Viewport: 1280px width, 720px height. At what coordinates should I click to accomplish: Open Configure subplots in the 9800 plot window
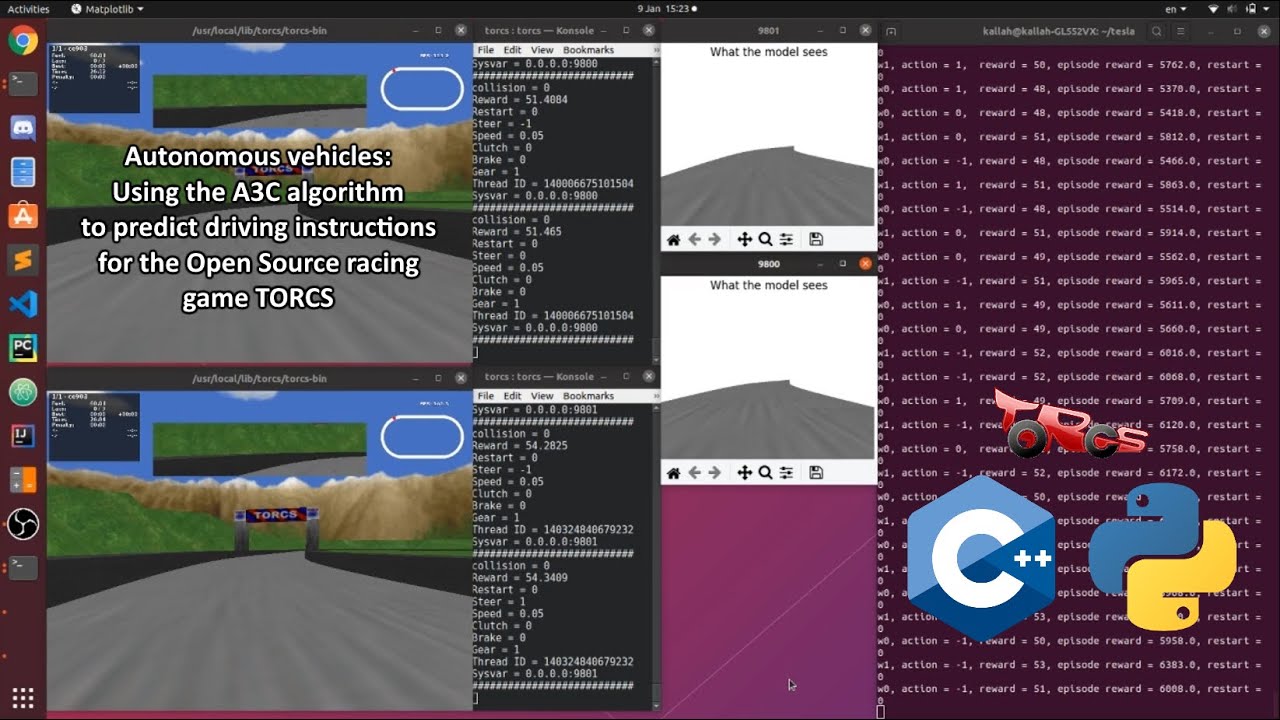pyautogui.click(x=787, y=473)
